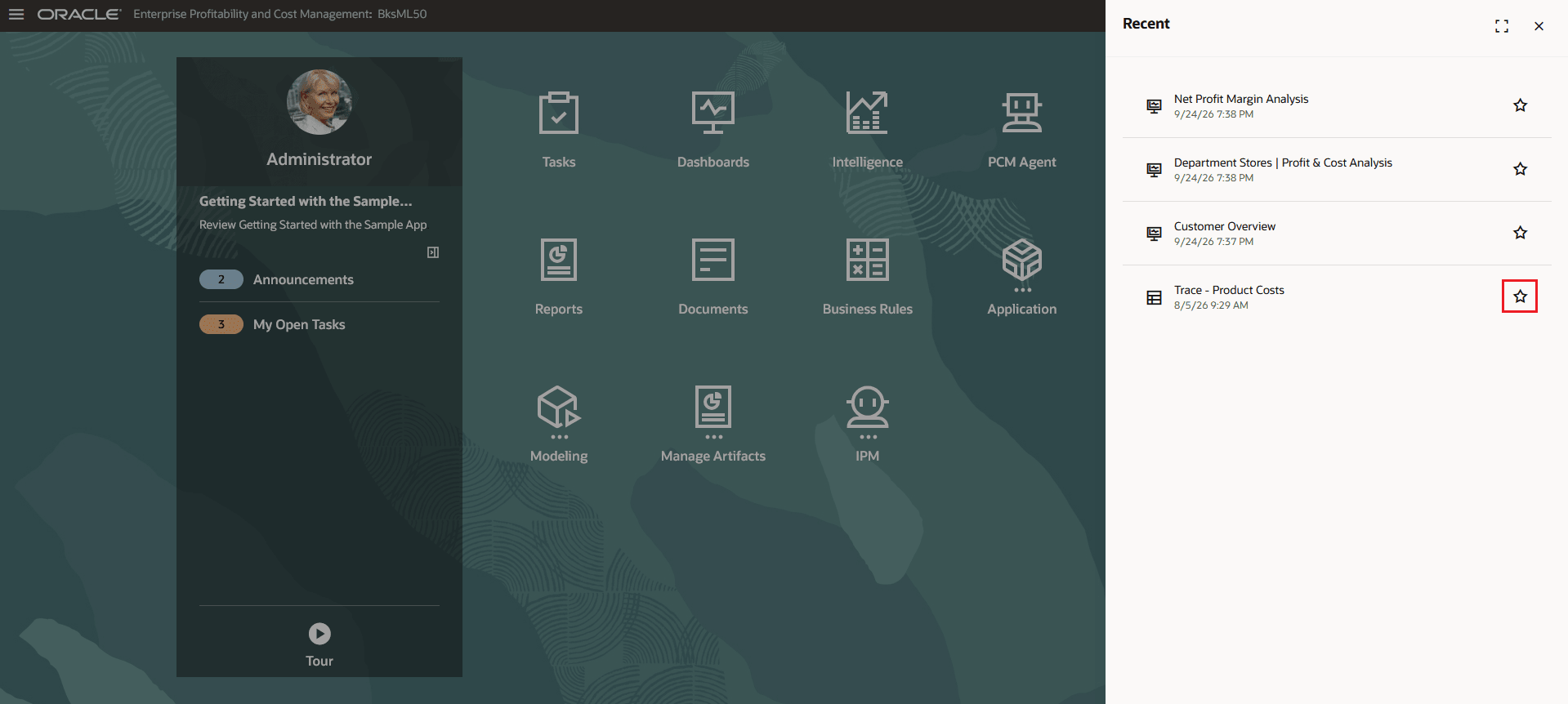This screenshot has height=704, width=1568.
Task: Open the Documents icon
Action: pyautogui.click(x=713, y=260)
